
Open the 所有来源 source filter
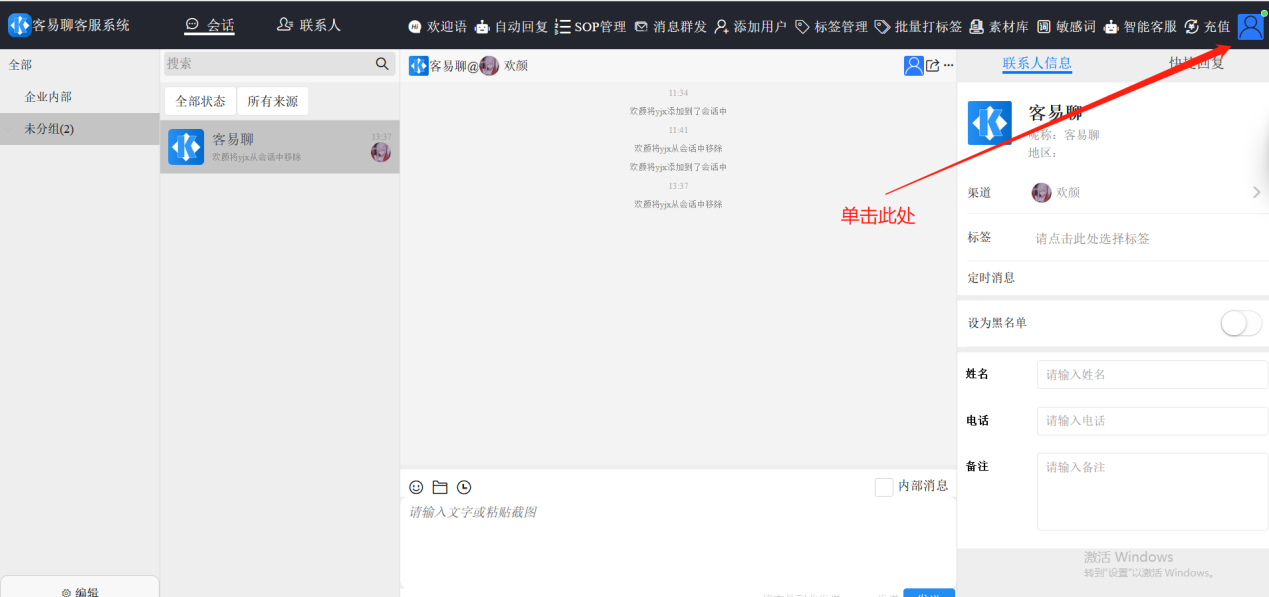[x=273, y=101]
